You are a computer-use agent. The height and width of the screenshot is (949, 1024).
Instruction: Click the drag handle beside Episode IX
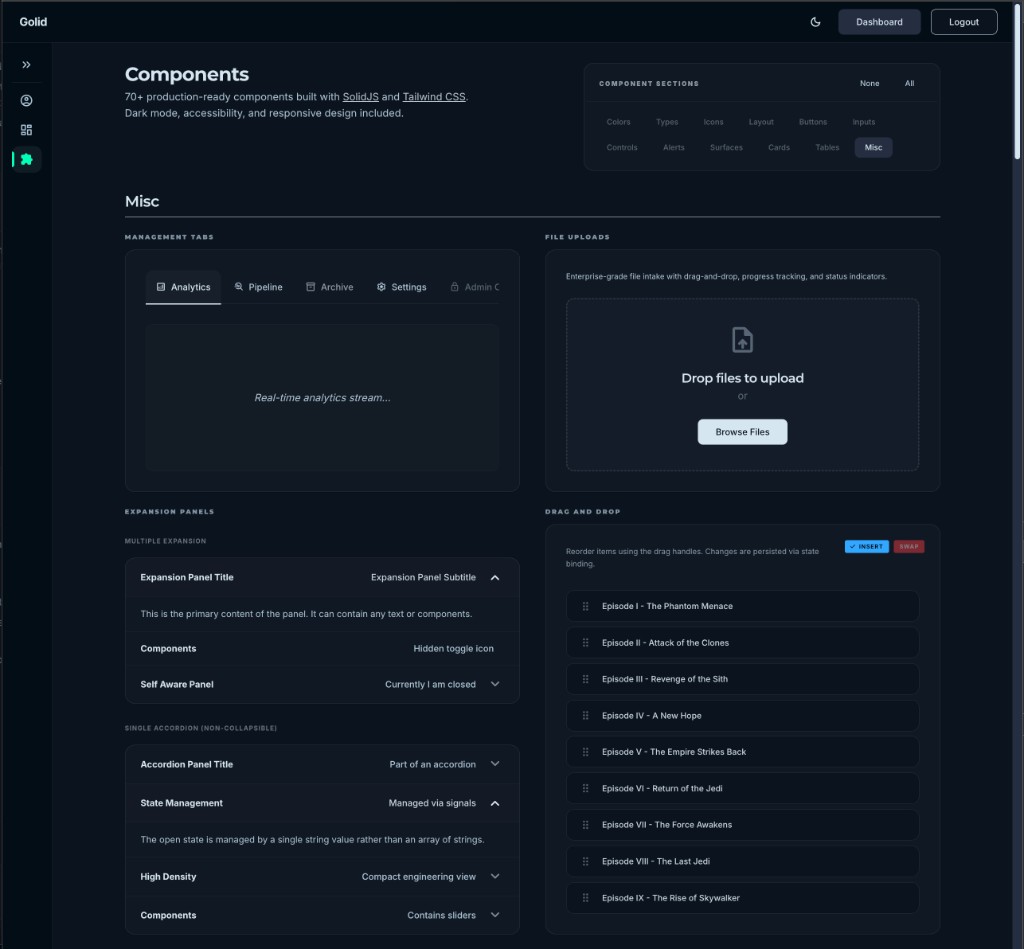pos(587,898)
